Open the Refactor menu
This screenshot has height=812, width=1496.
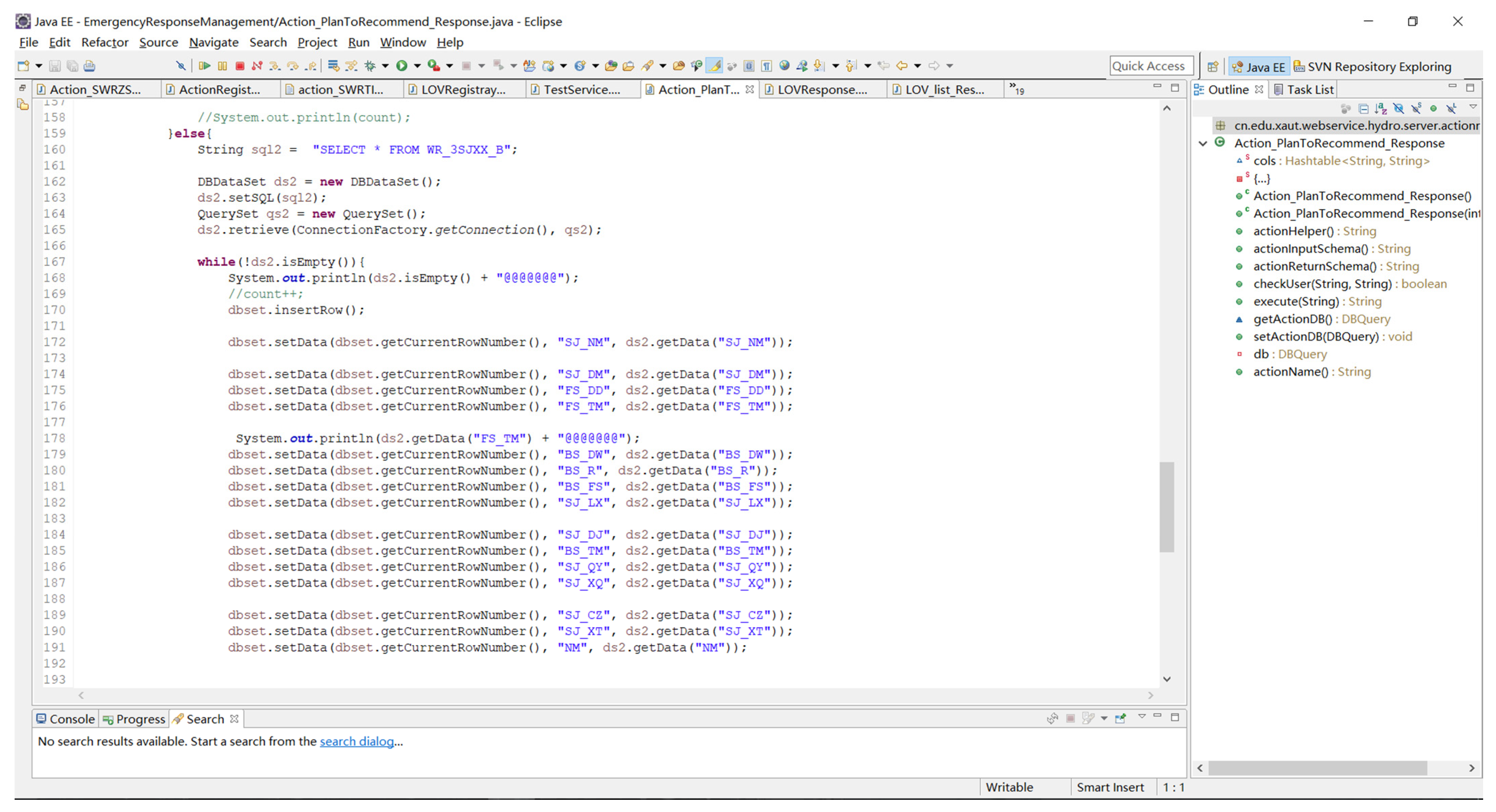[105, 42]
